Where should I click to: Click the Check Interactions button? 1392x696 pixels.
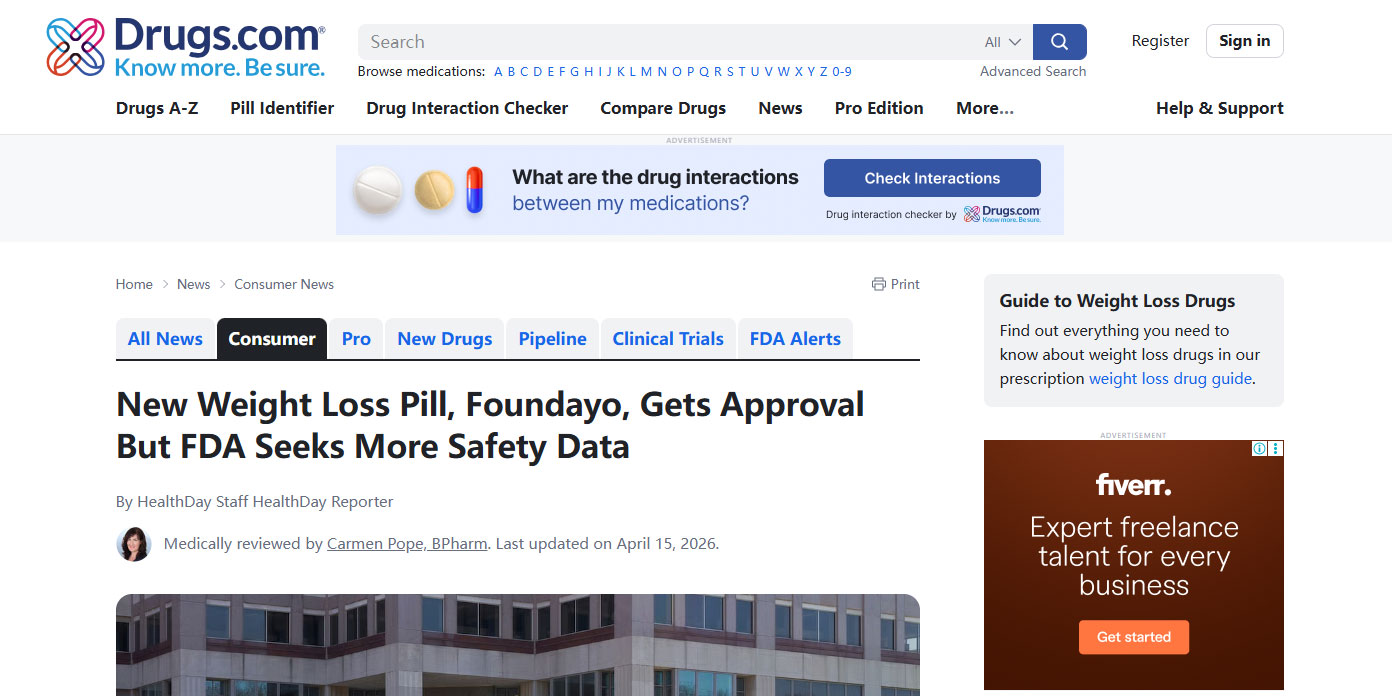(x=931, y=178)
